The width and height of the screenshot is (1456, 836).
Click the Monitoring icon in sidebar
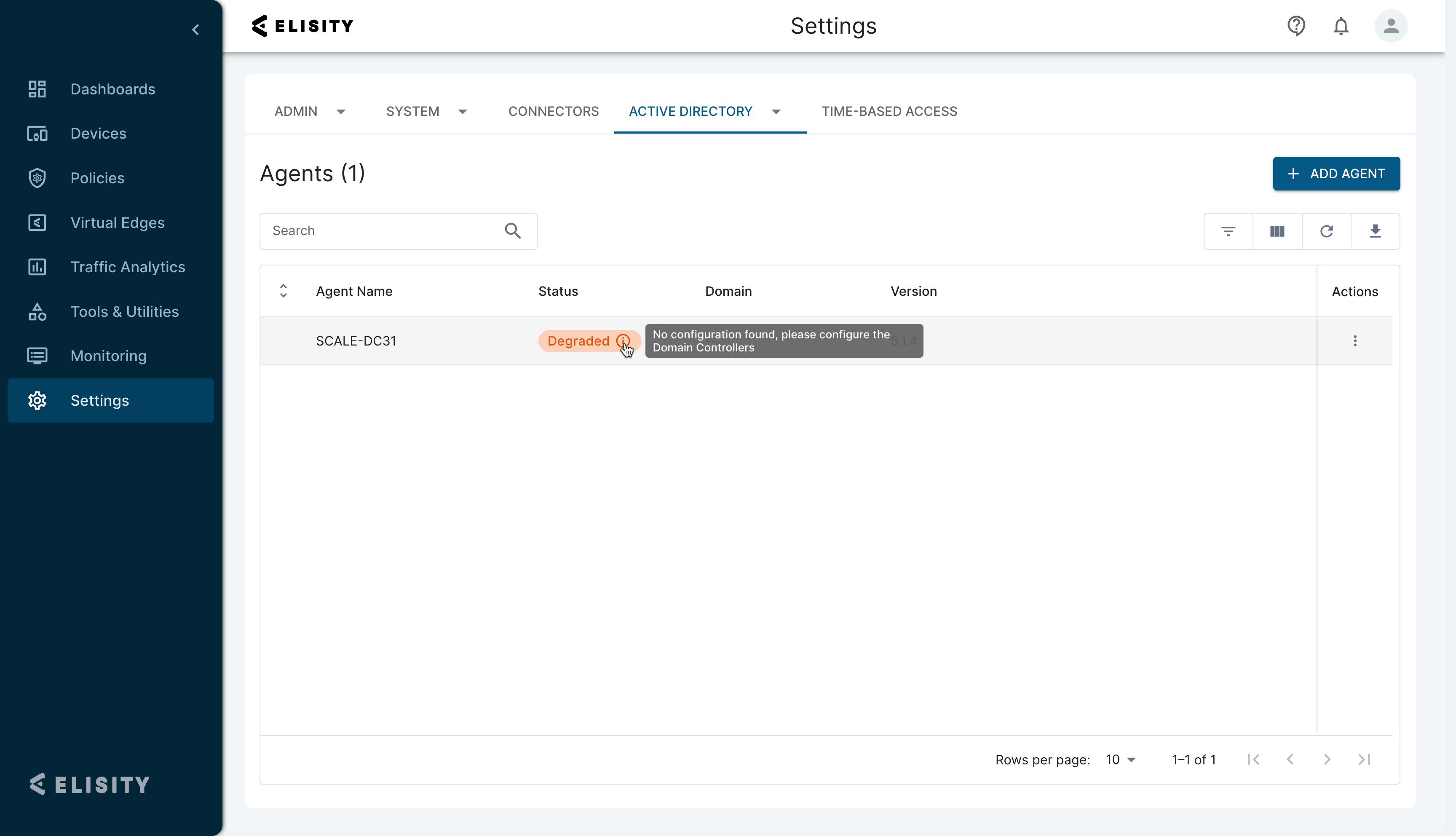tap(37, 356)
